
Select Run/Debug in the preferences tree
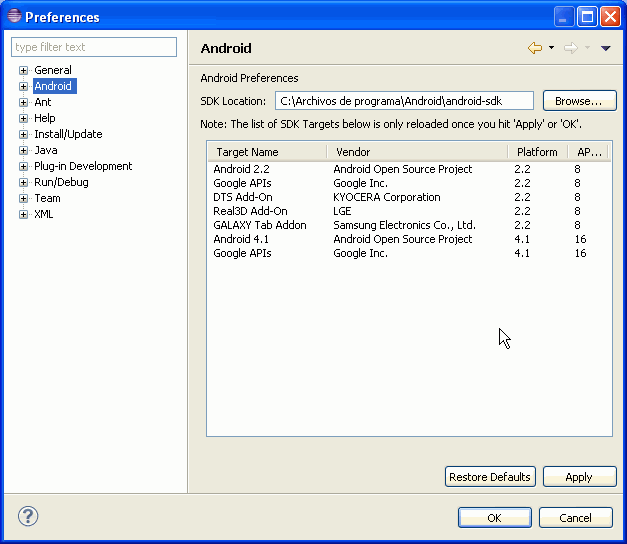pos(62,182)
